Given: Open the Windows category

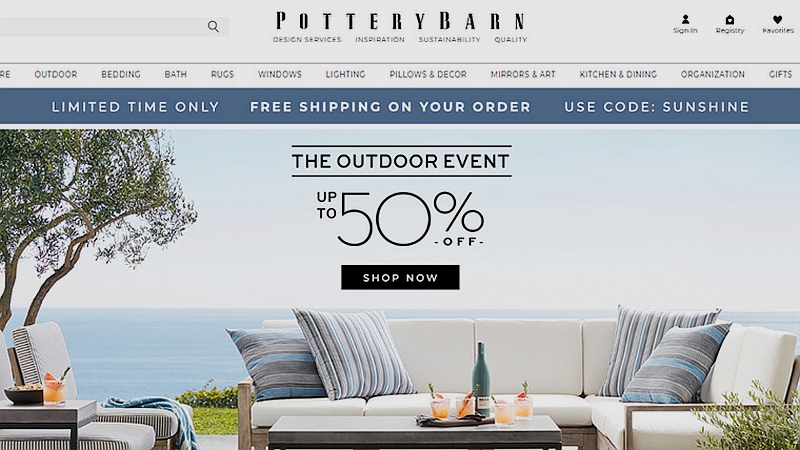Looking at the screenshot, I should point(280,74).
